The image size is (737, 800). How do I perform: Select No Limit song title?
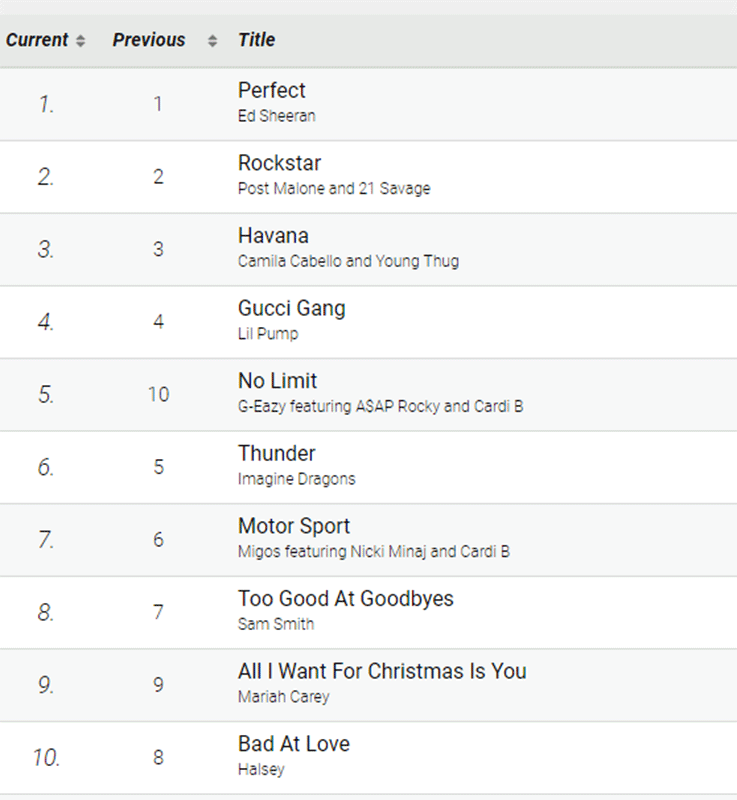click(x=277, y=381)
